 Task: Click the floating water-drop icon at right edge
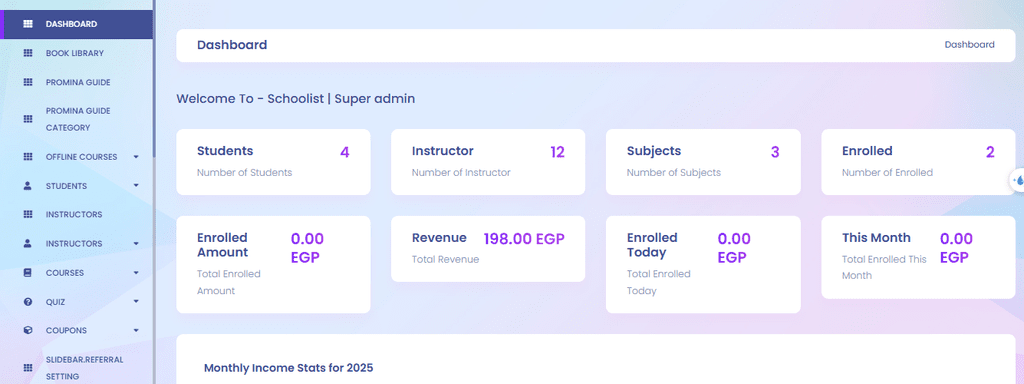1017,180
